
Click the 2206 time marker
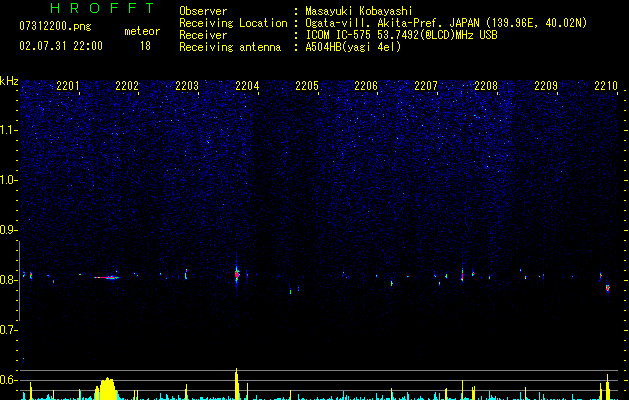tap(366, 85)
